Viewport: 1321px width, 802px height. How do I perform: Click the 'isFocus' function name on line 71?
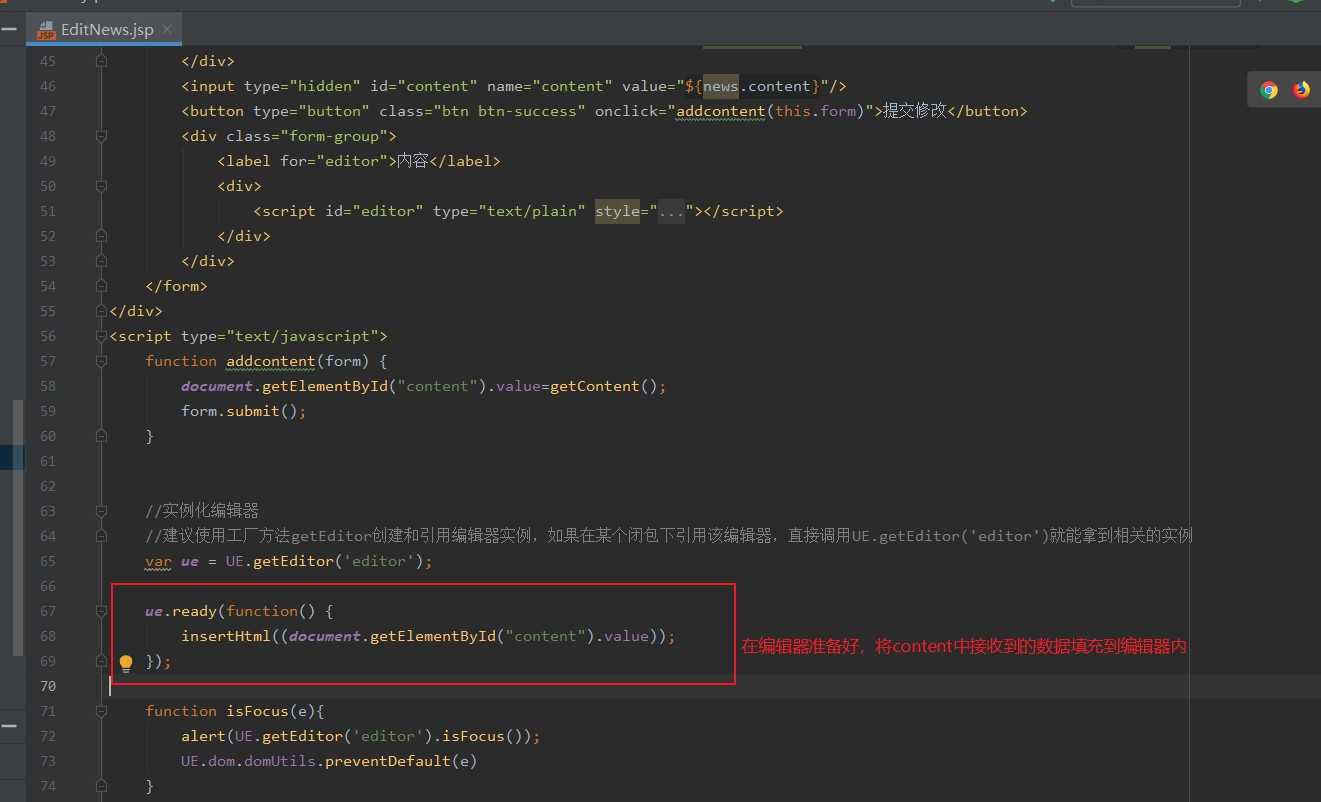click(257, 711)
